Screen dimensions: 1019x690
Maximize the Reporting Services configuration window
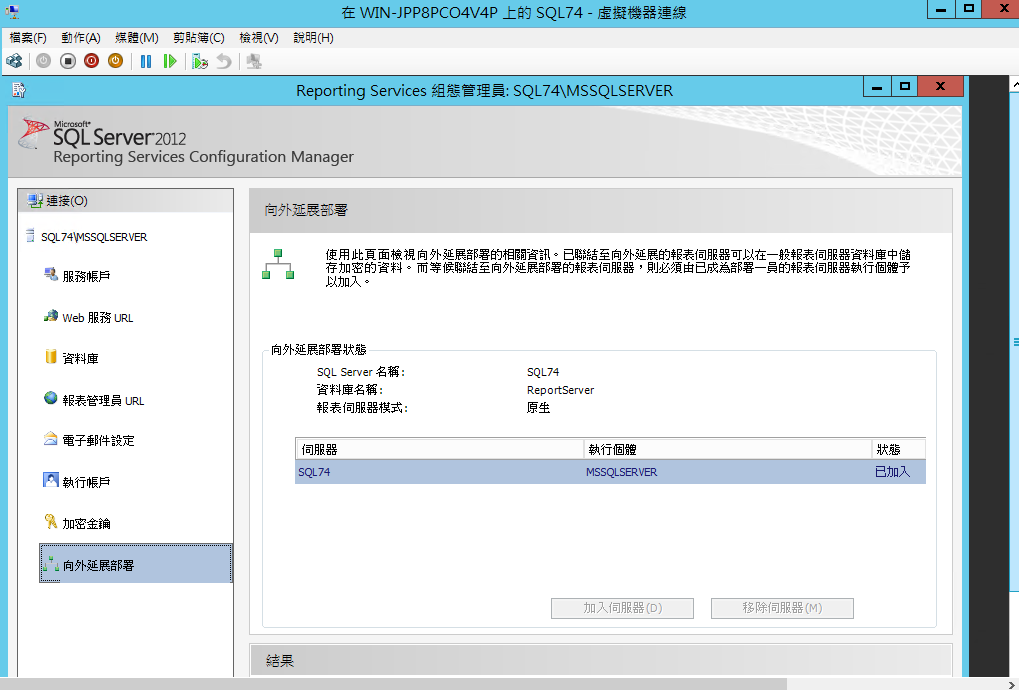click(905, 86)
